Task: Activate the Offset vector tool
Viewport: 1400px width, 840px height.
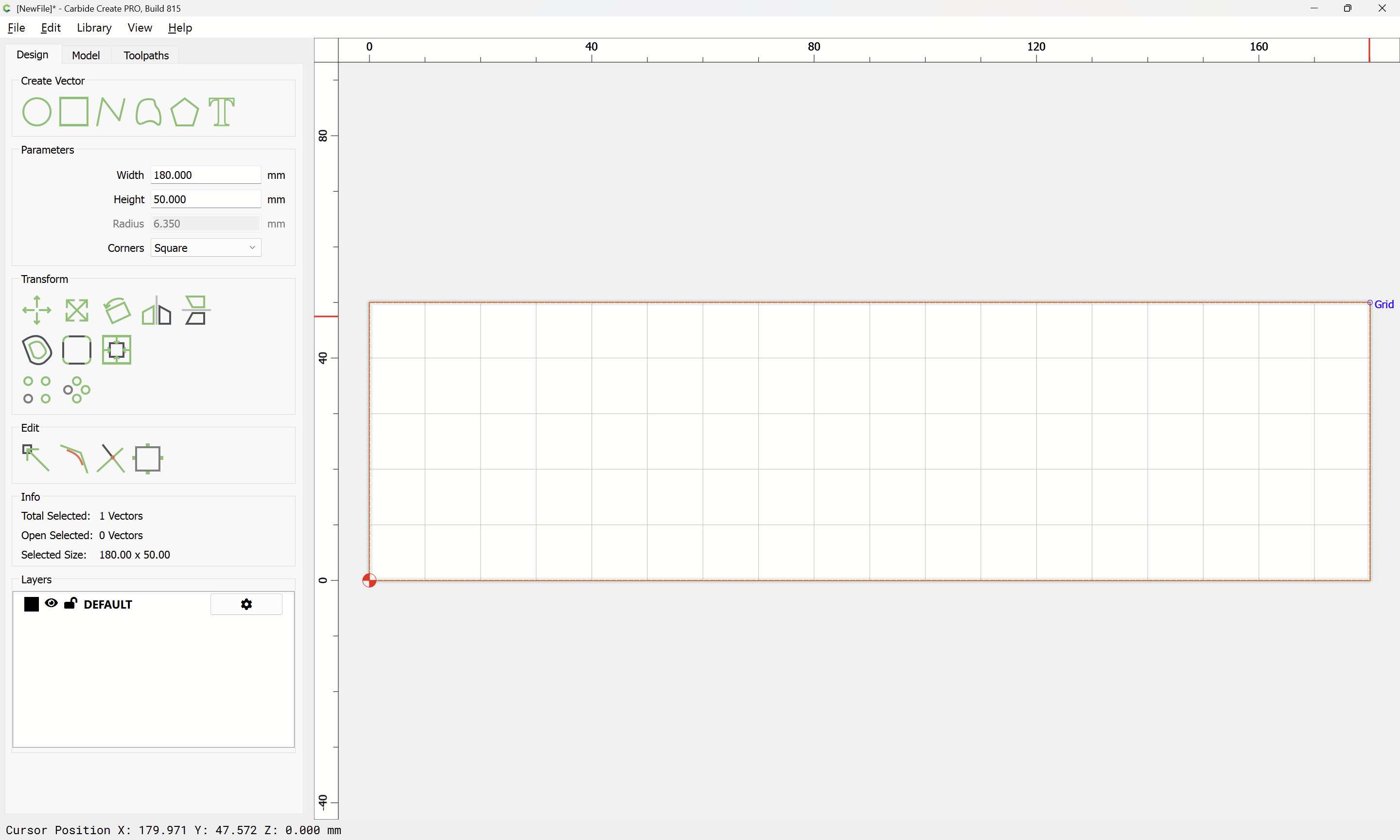Action: [37, 350]
